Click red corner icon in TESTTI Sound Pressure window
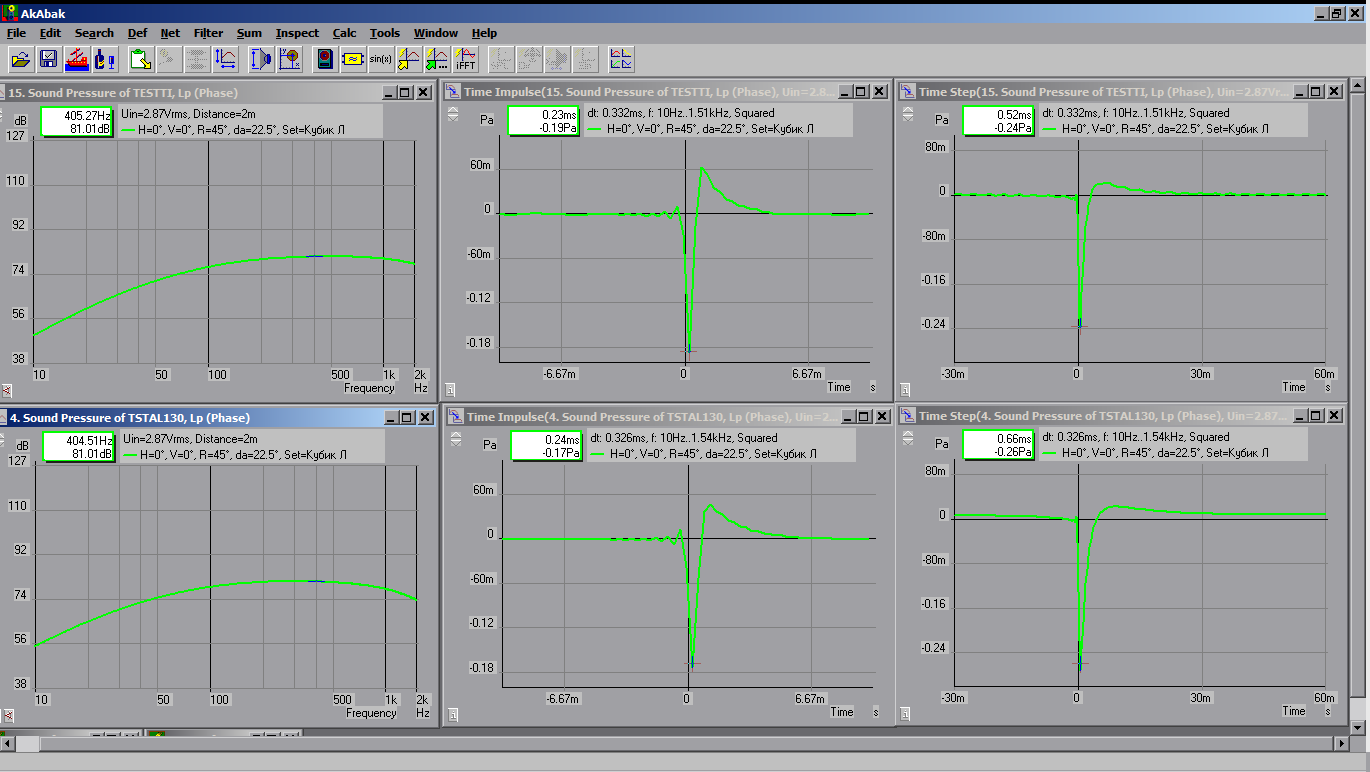The image size is (1370, 772). point(7,391)
